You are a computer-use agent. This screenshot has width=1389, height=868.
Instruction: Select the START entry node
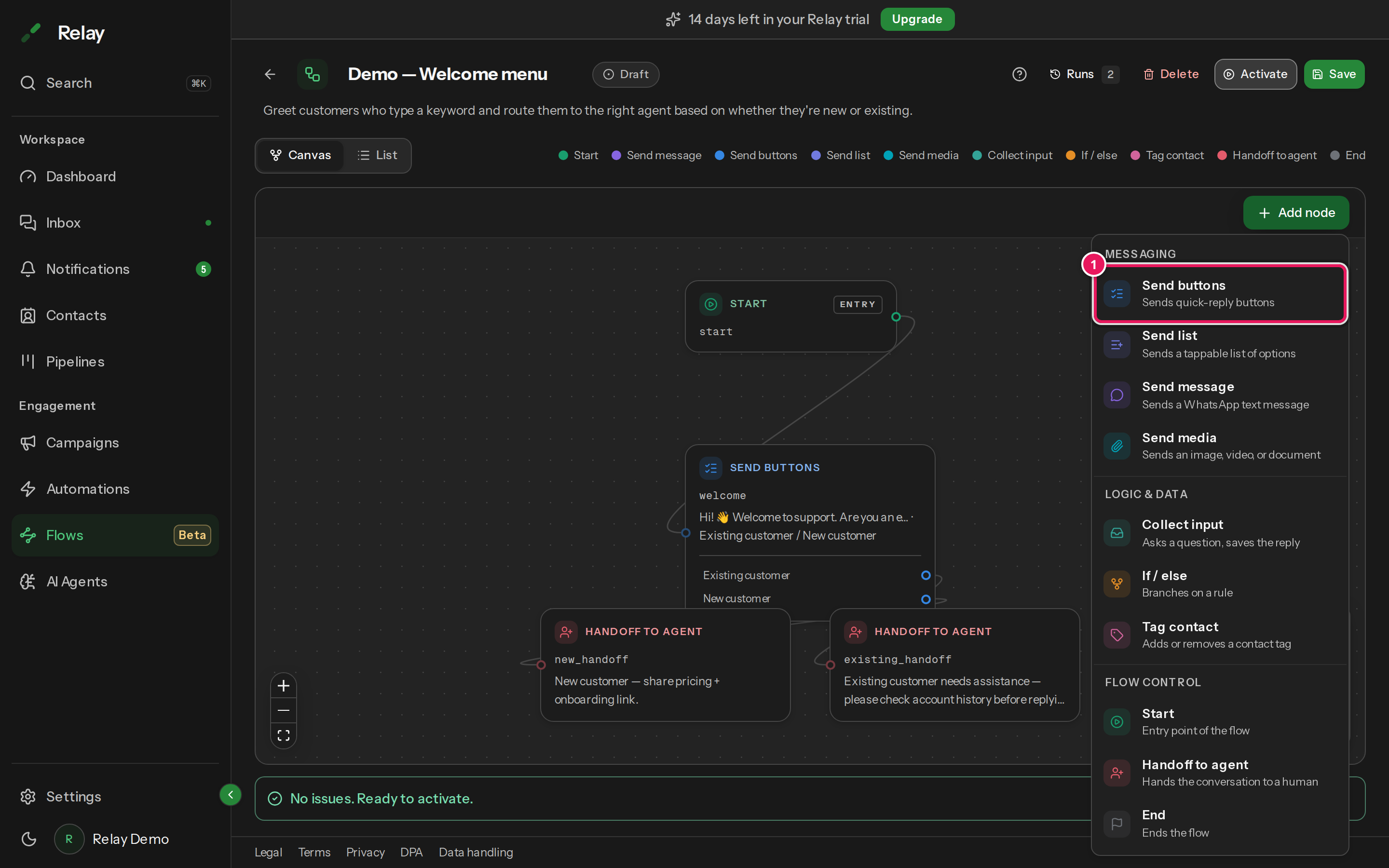click(790, 316)
